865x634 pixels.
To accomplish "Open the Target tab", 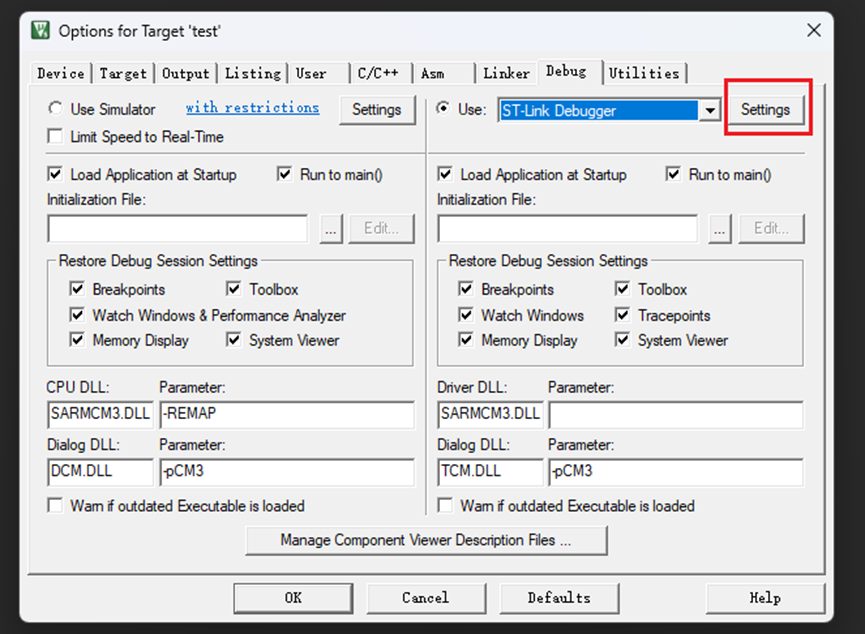I will [123, 73].
